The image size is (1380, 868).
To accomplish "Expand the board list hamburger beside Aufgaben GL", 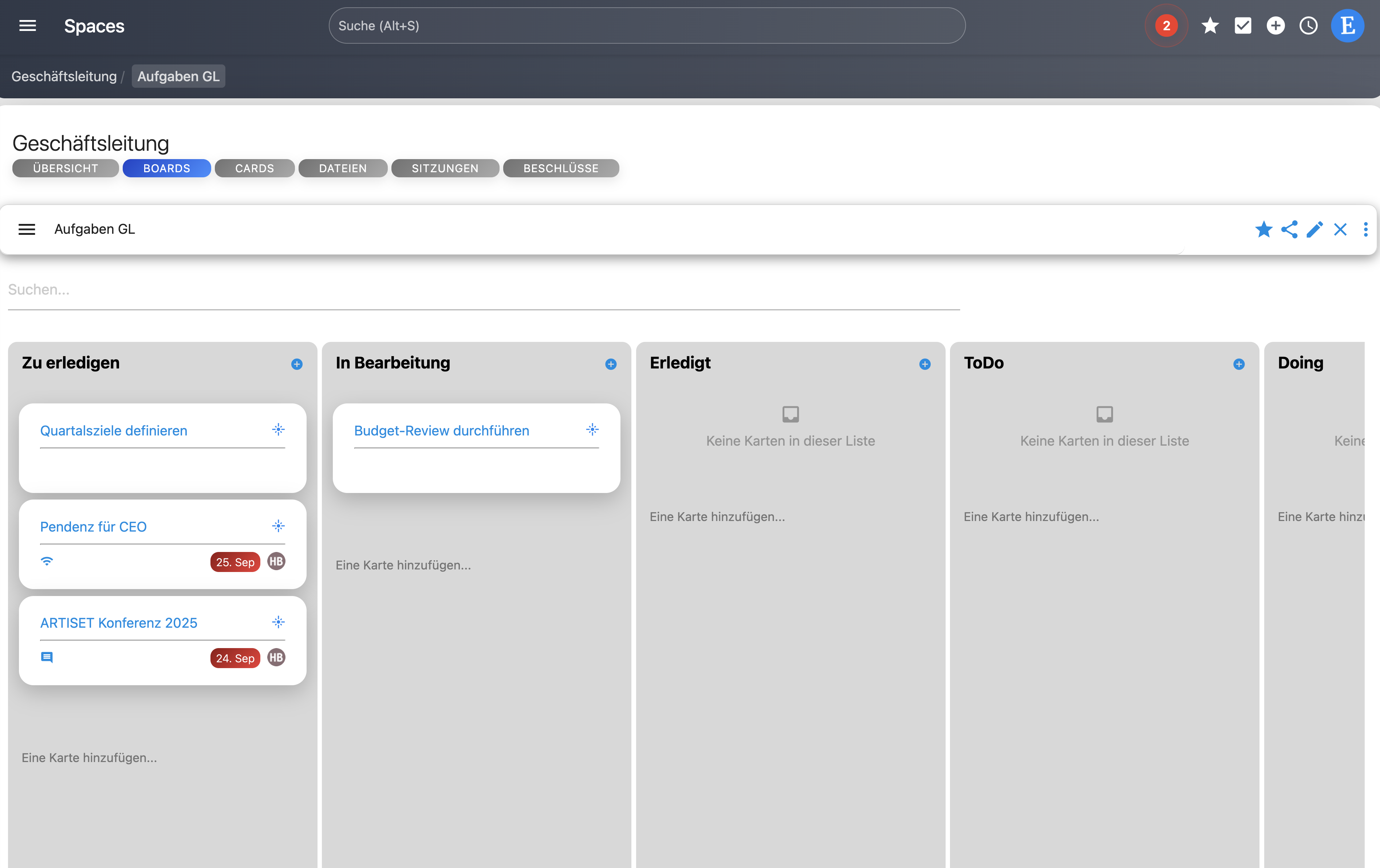I will (27, 229).
